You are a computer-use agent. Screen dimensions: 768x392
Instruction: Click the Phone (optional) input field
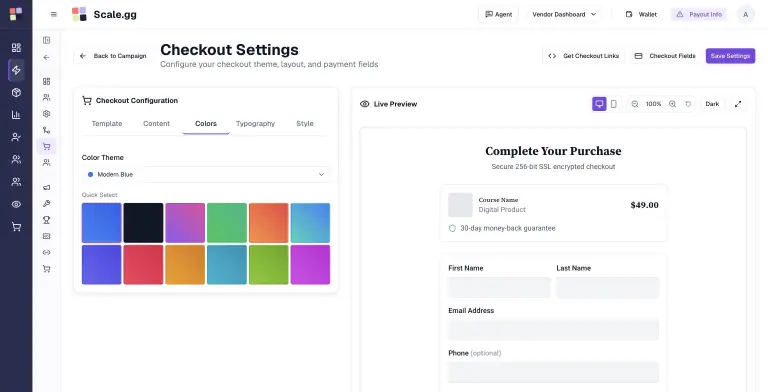(553, 372)
